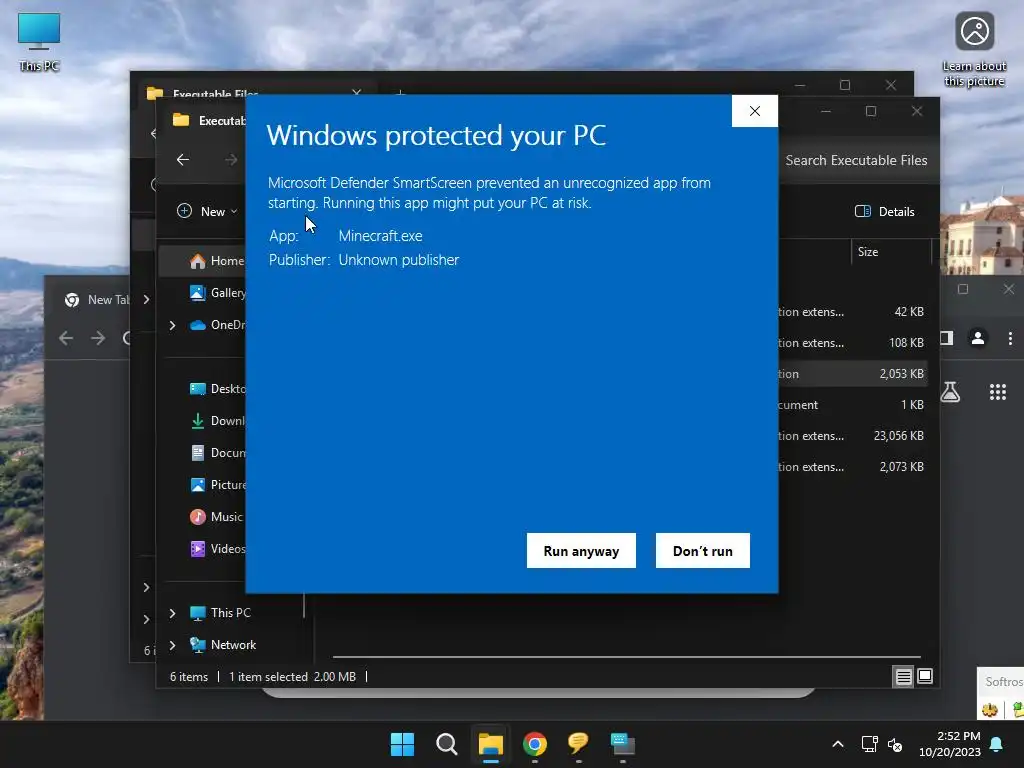Open Music folder in sidebar
1024x768 pixels.
coord(217,517)
